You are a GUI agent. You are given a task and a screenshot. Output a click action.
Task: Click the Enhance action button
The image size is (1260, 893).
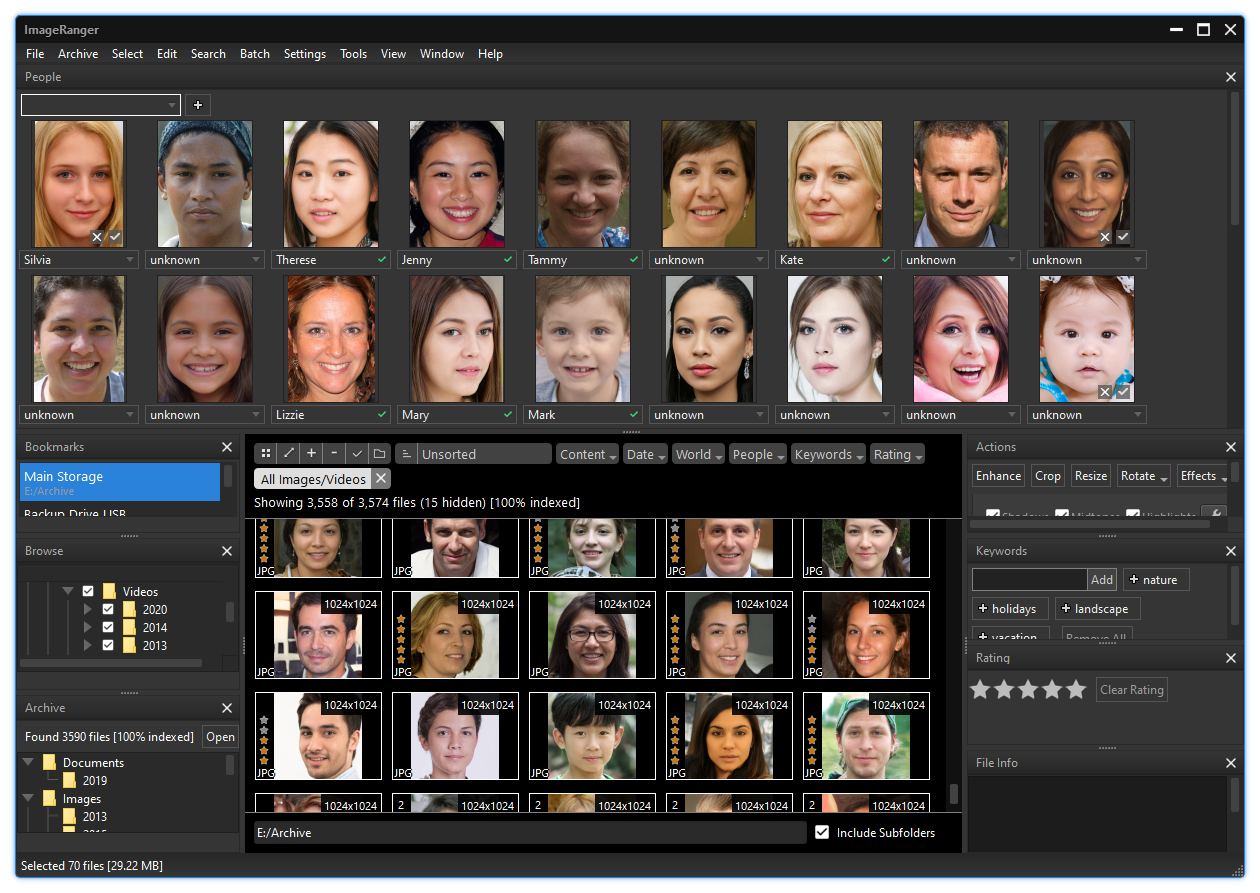point(998,476)
